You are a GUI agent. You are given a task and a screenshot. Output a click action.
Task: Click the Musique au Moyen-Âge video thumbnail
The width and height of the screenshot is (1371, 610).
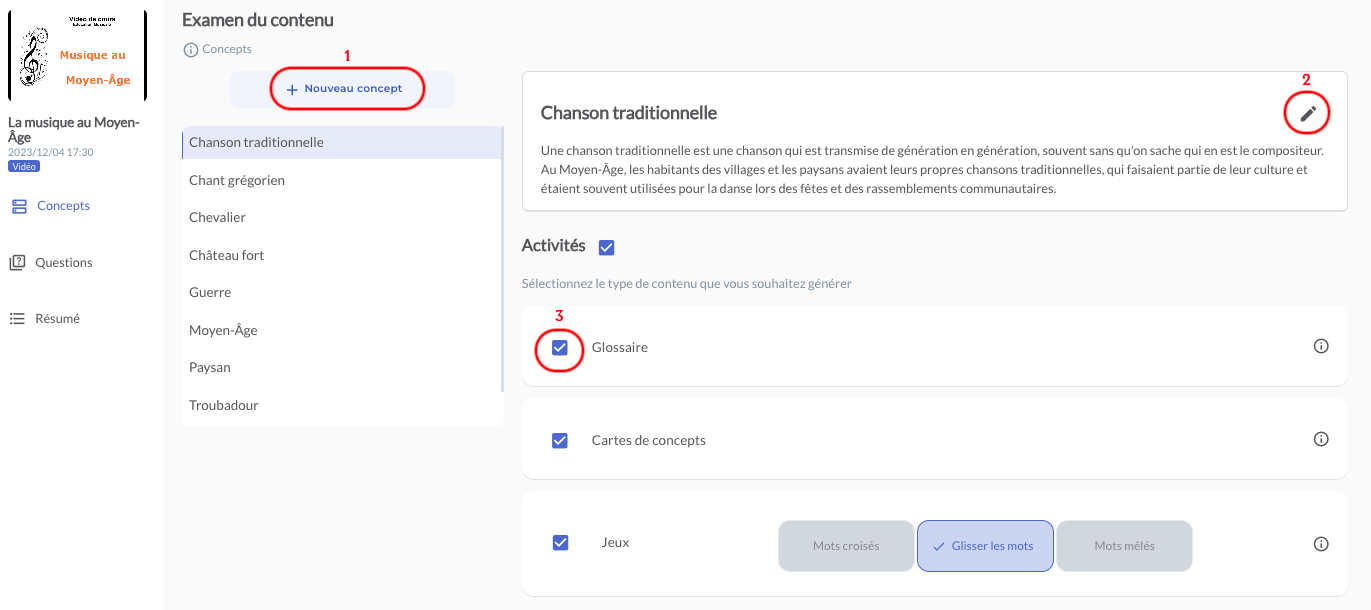(77, 55)
